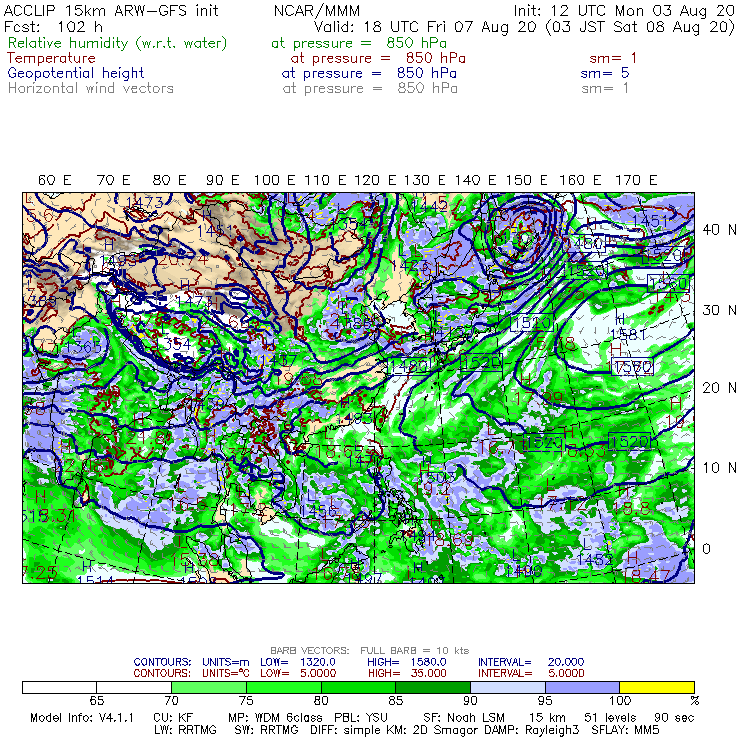The image size is (740, 740).
Task: Click the lavender 95–100 humidity legend swatch
Action: coord(582,687)
